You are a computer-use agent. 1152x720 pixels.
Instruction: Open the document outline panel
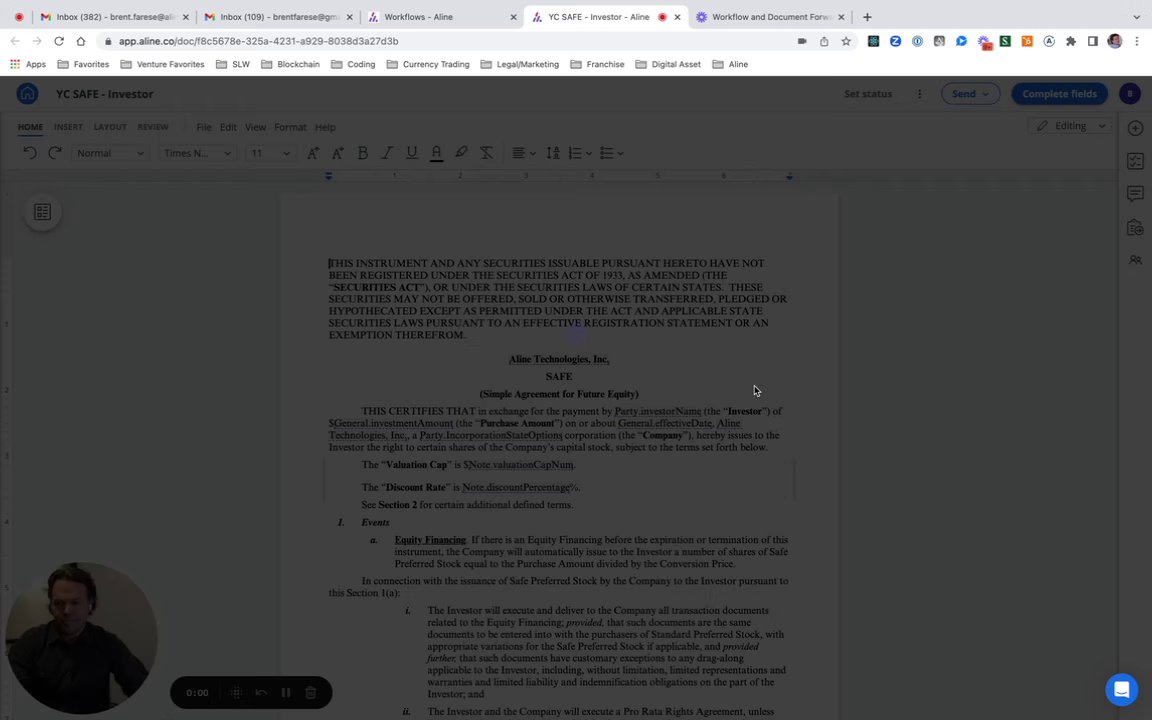[x=43, y=212]
